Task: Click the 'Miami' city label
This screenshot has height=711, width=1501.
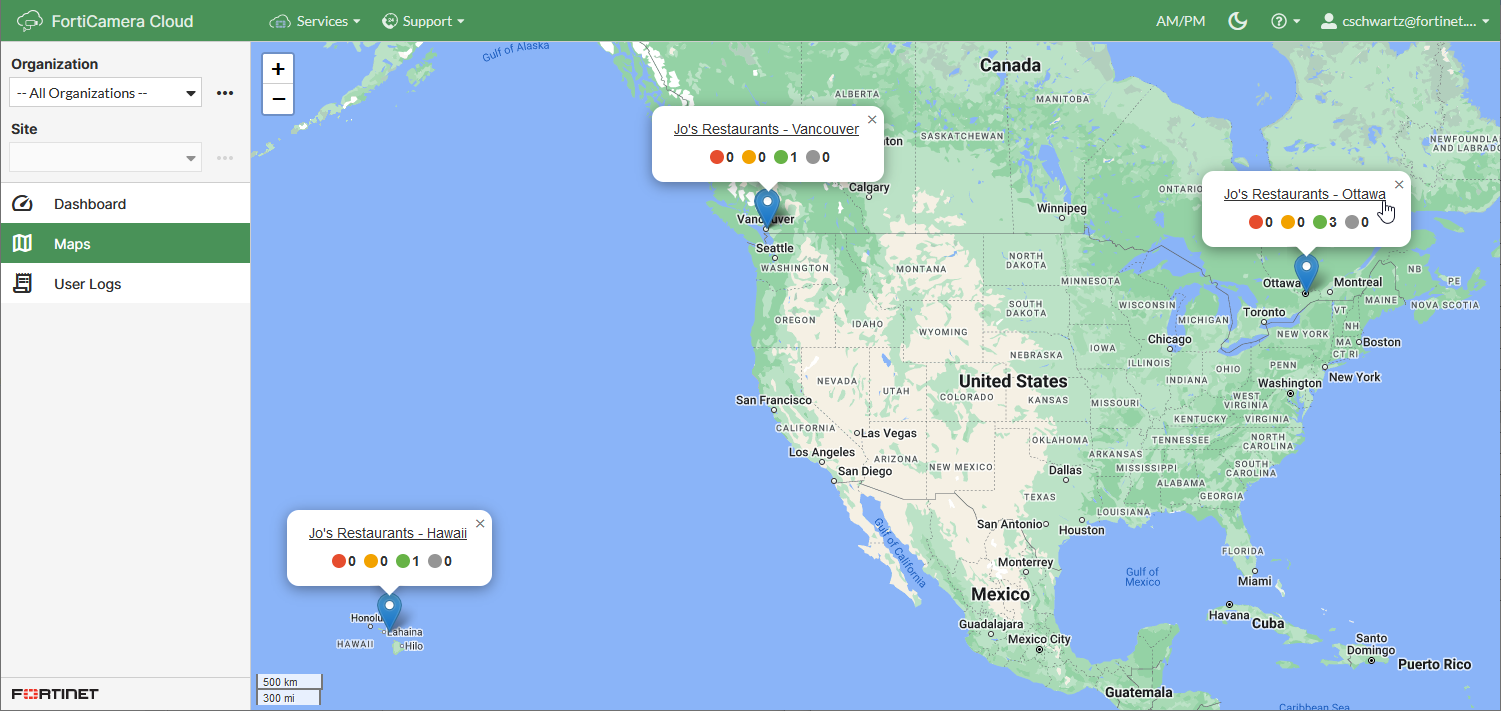Action: pyautogui.click(x=1254, y=581)
